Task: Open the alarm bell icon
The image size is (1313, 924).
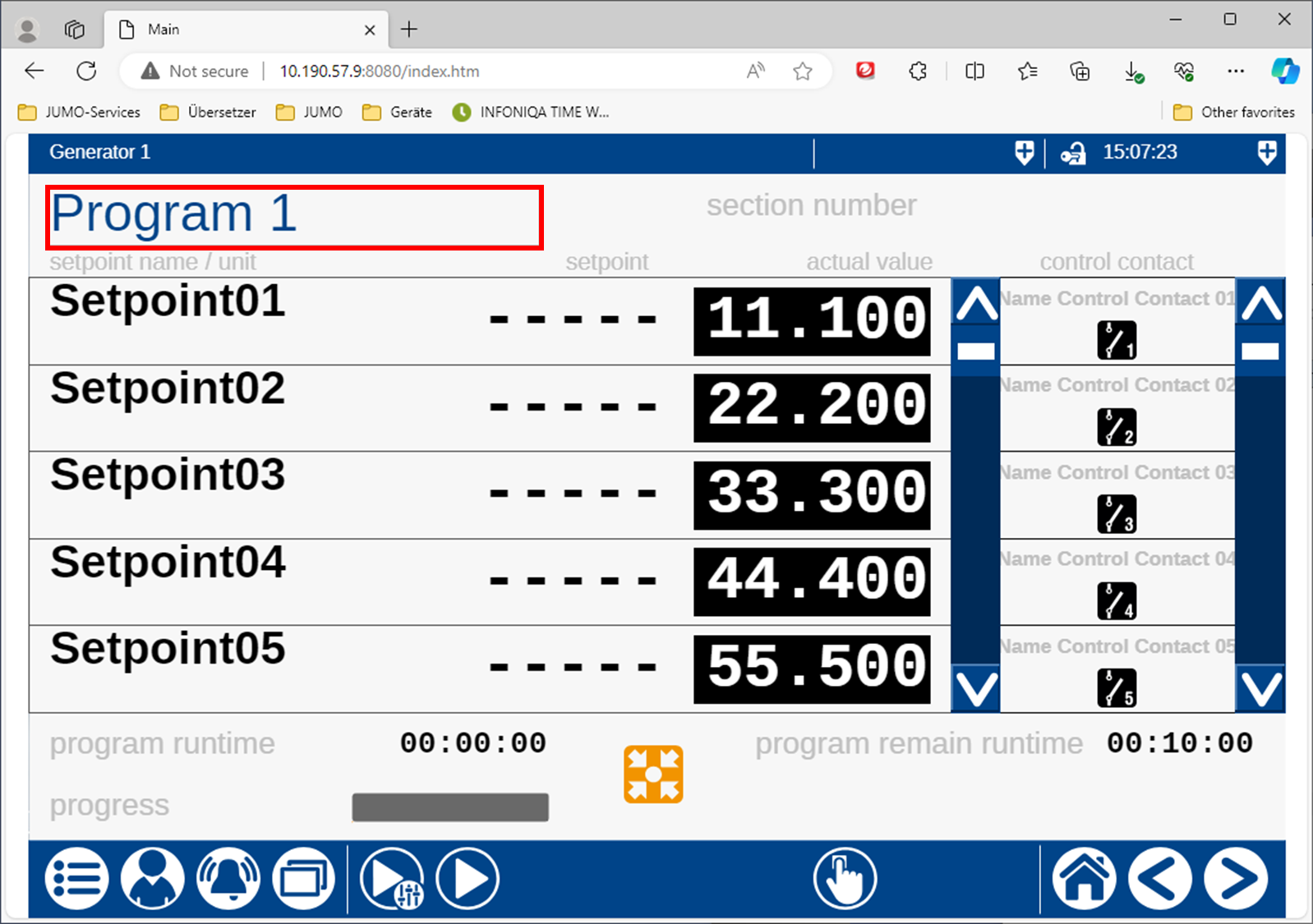Action: pos(228,879)
